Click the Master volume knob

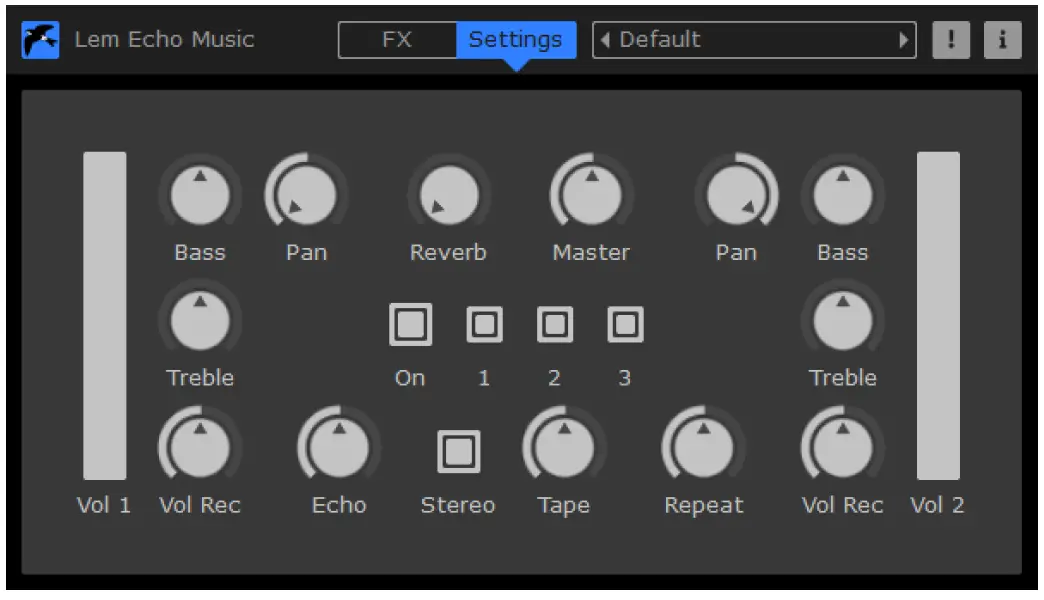591,193
